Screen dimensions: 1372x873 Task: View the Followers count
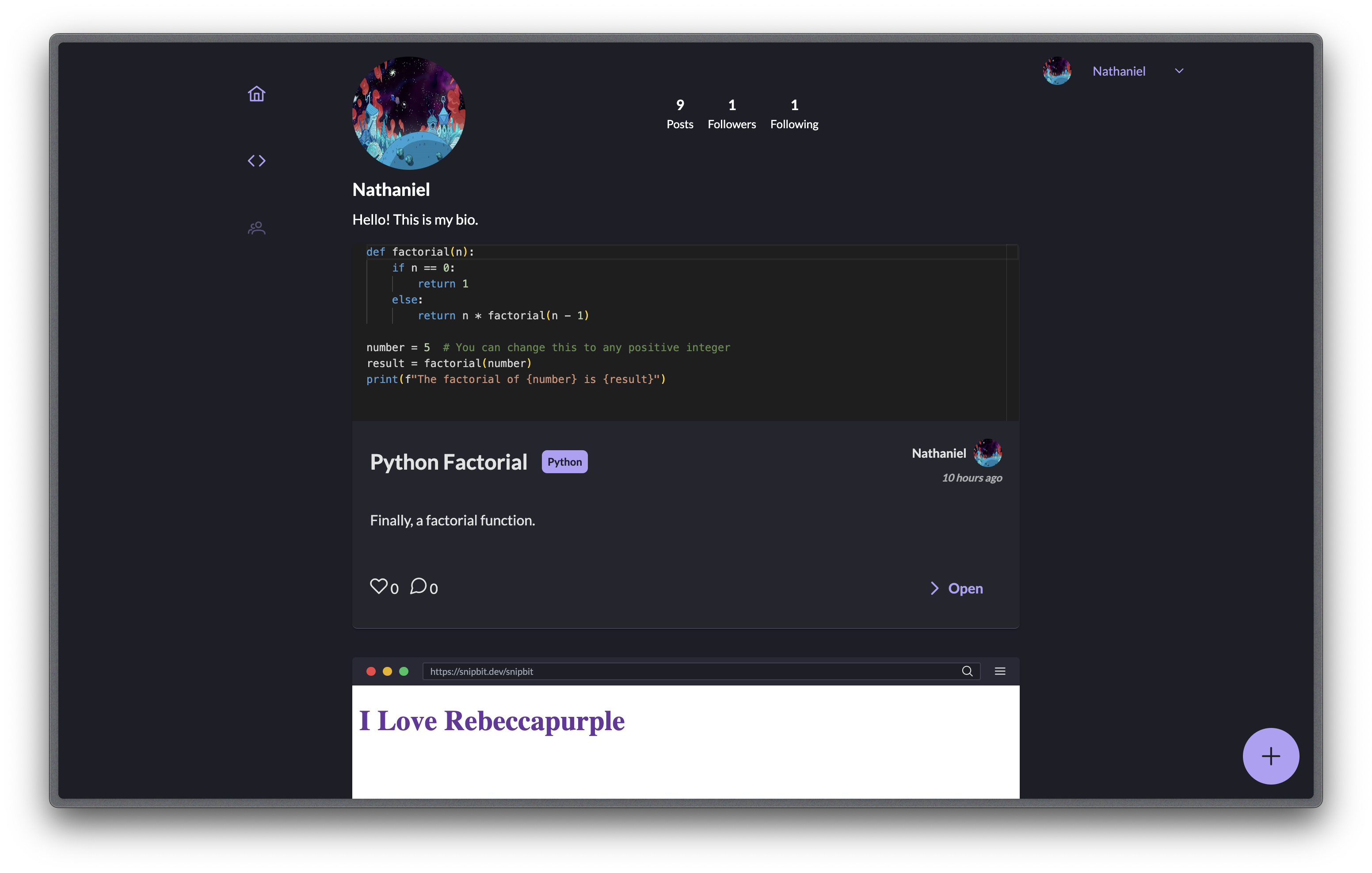point(732,114)
